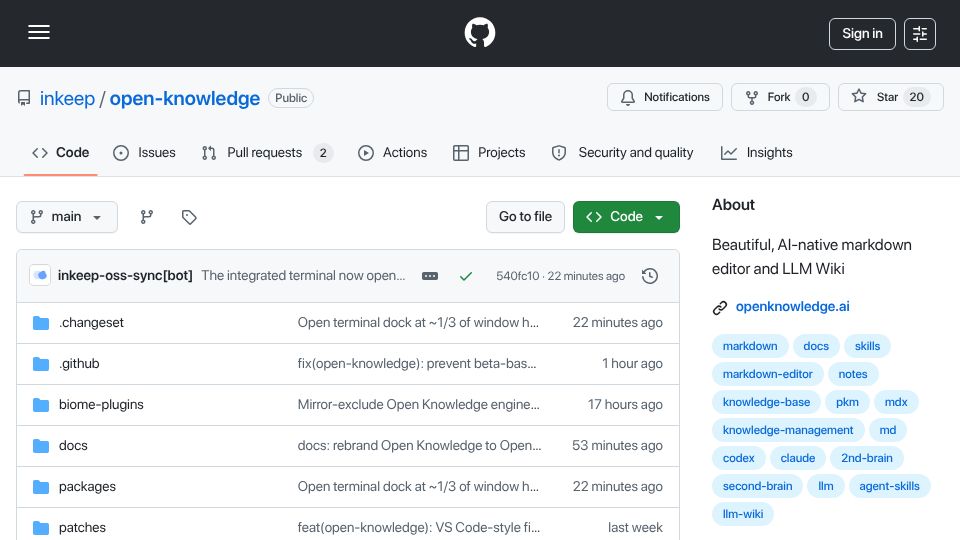Viewport: 960px width, 540px height.
Task: Click the .changeset folder icon
Action: [41, 323]
